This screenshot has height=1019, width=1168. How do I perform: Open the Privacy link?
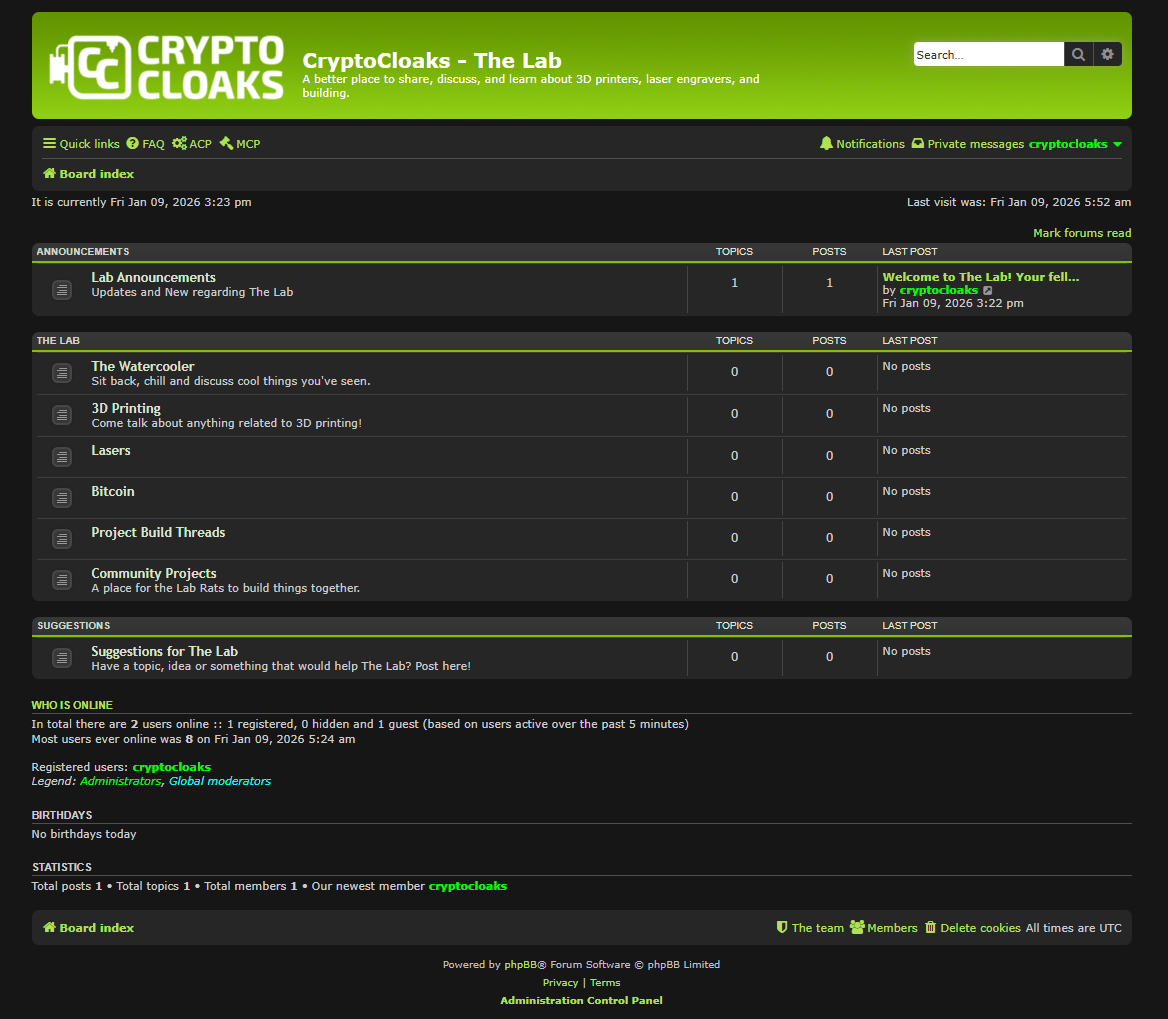click(560, 983)
